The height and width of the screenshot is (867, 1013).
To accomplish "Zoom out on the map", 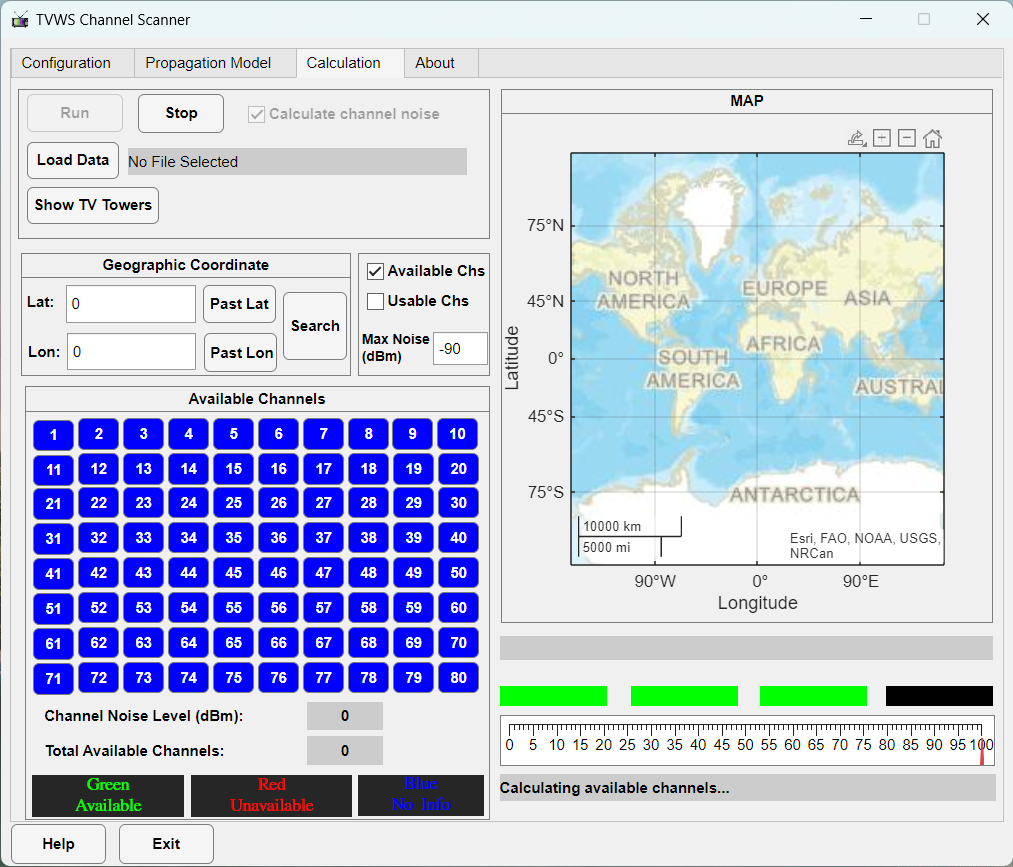I will 907,138.
